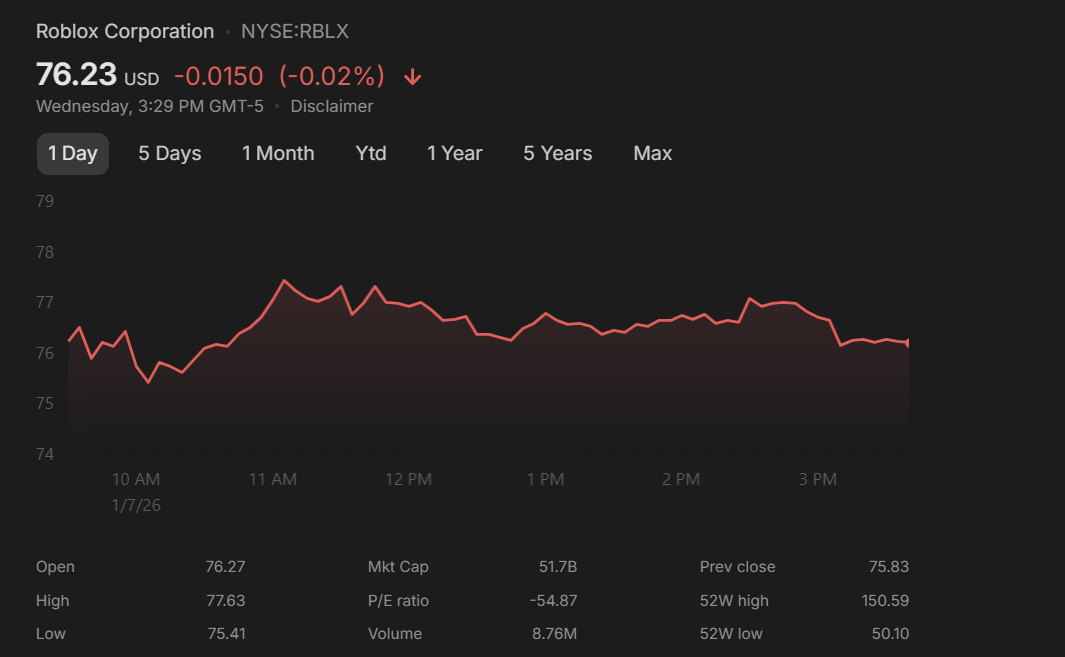Viewport: 1065px width, 657px height.
Task: Click the 1 PM axis label
Action: 545,480
